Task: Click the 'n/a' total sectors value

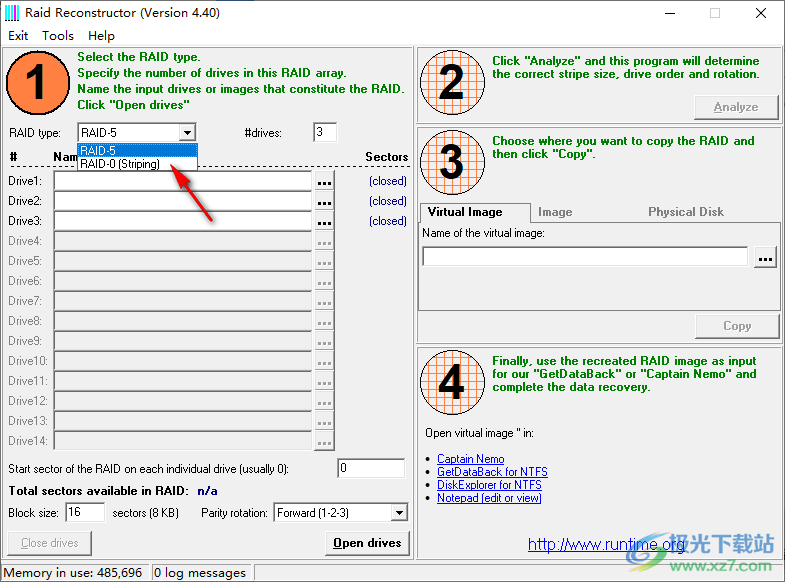Action: click(207, 491)
